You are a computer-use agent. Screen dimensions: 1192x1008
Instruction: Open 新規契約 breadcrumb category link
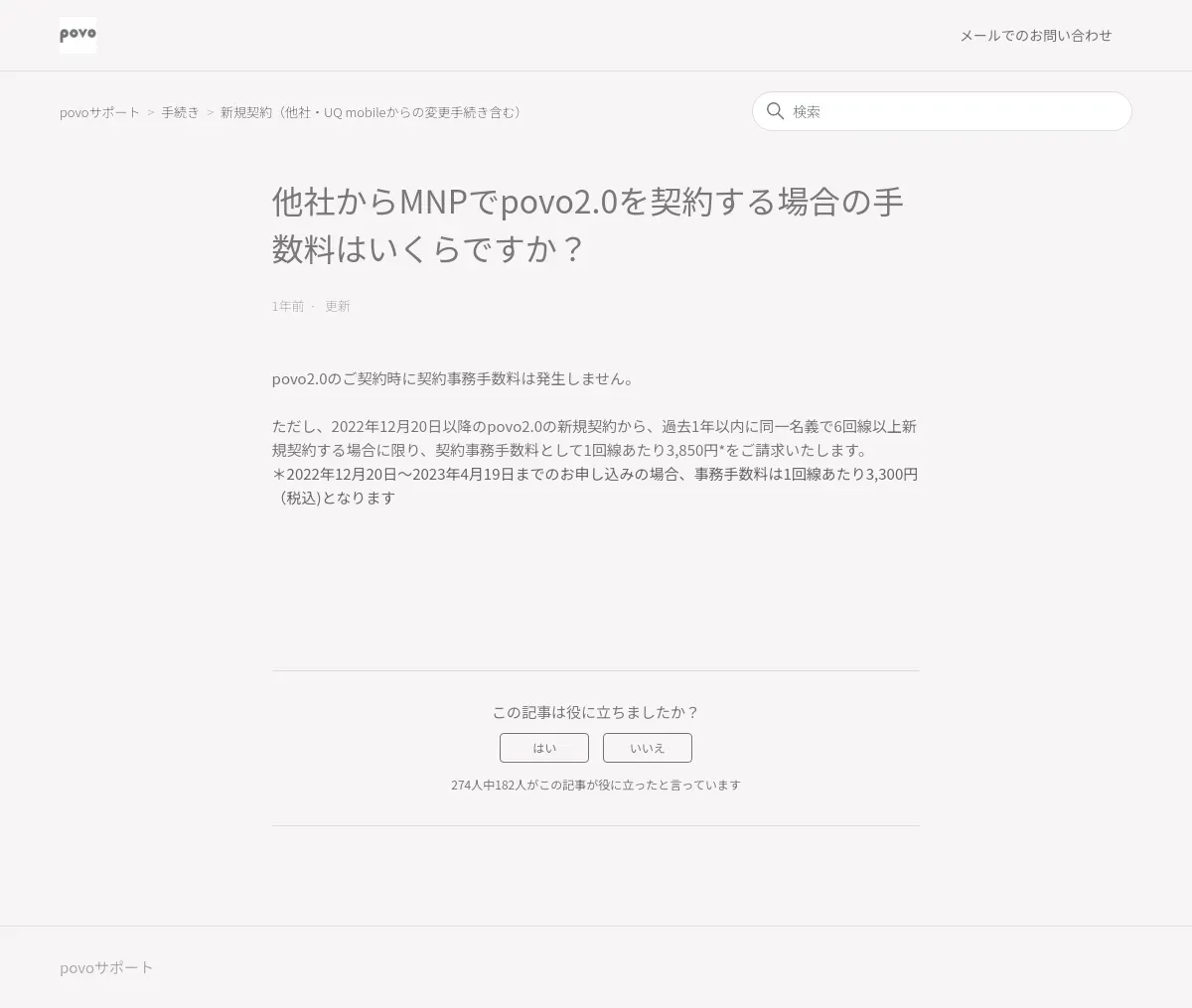pos(373,112)
